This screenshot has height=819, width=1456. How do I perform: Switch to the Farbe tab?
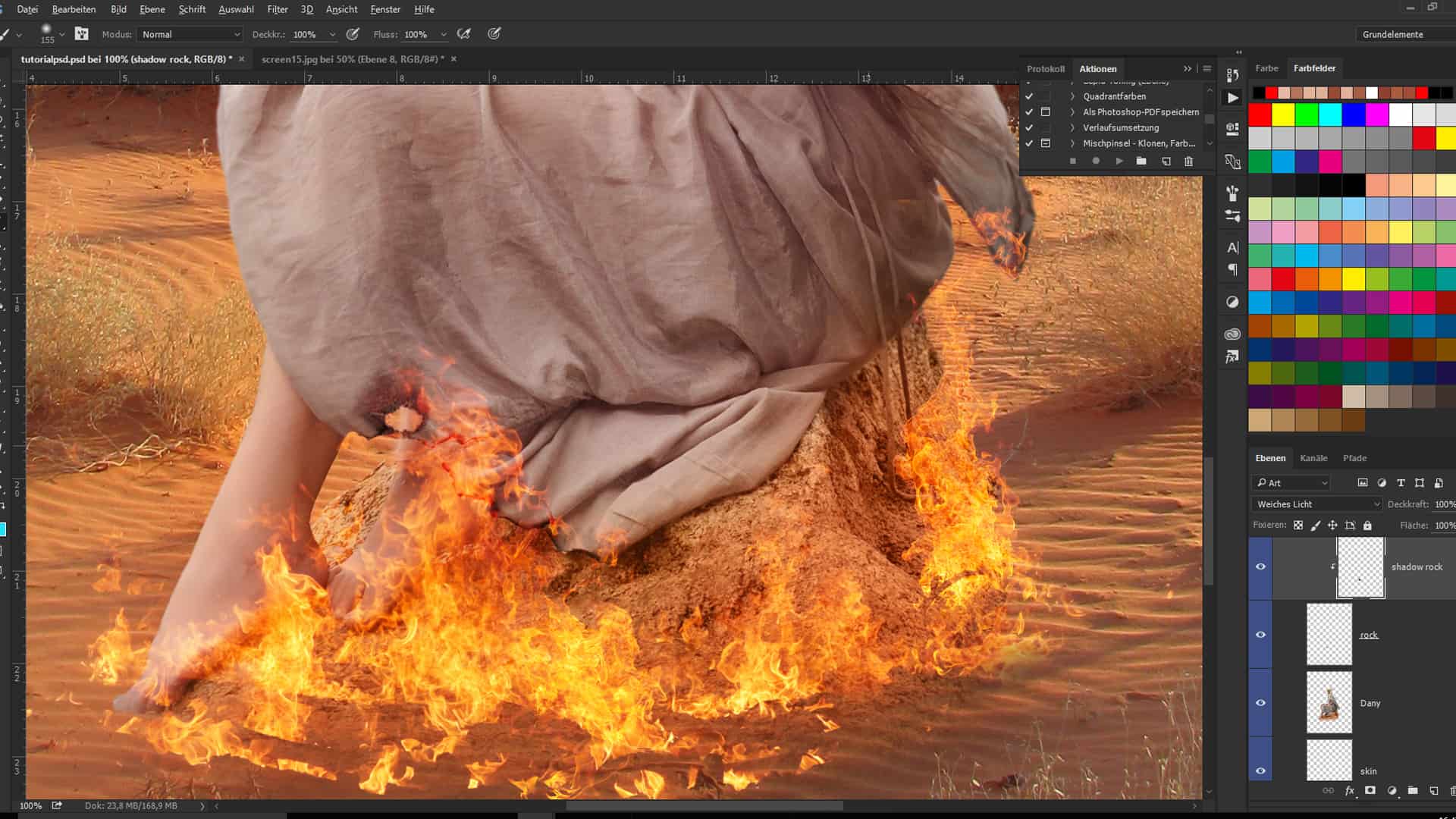pos(1266,68)
